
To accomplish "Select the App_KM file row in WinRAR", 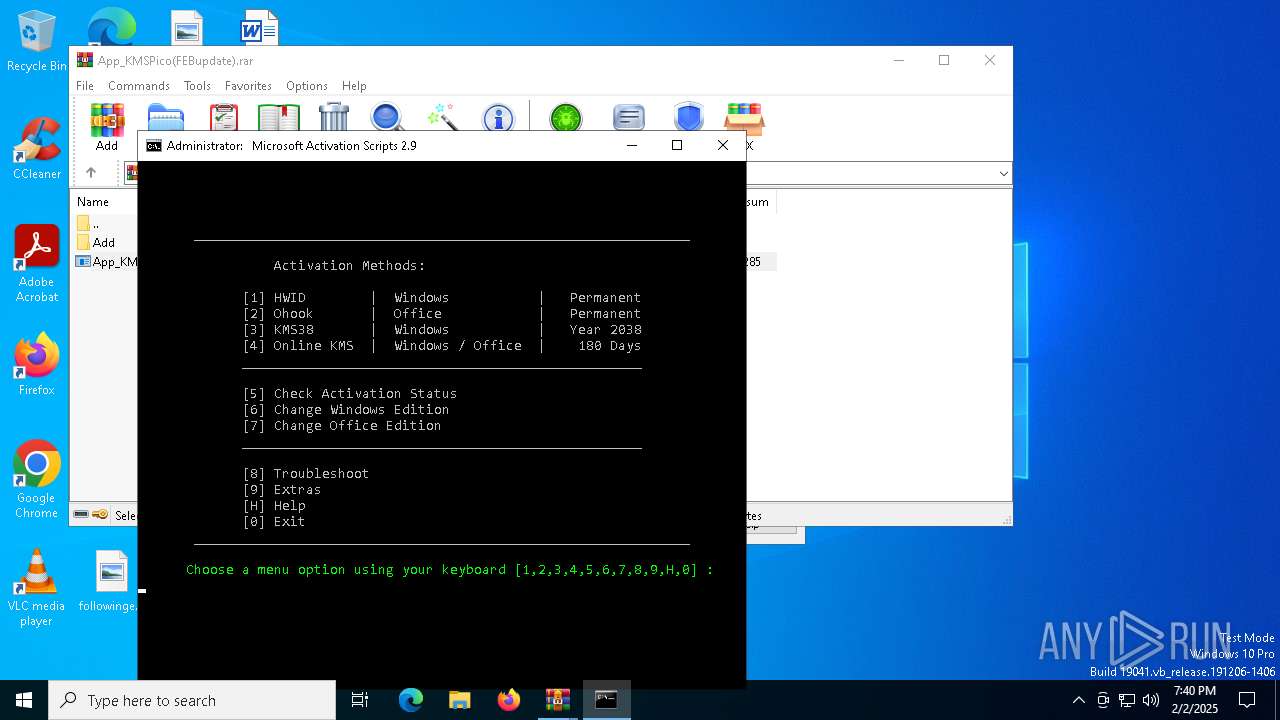I will [106, 262].
